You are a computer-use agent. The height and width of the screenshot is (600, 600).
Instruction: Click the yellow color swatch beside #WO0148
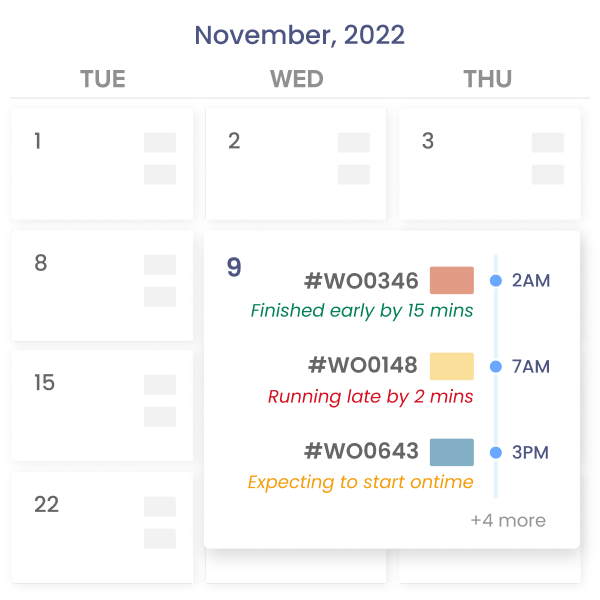[x=451, y=366]
